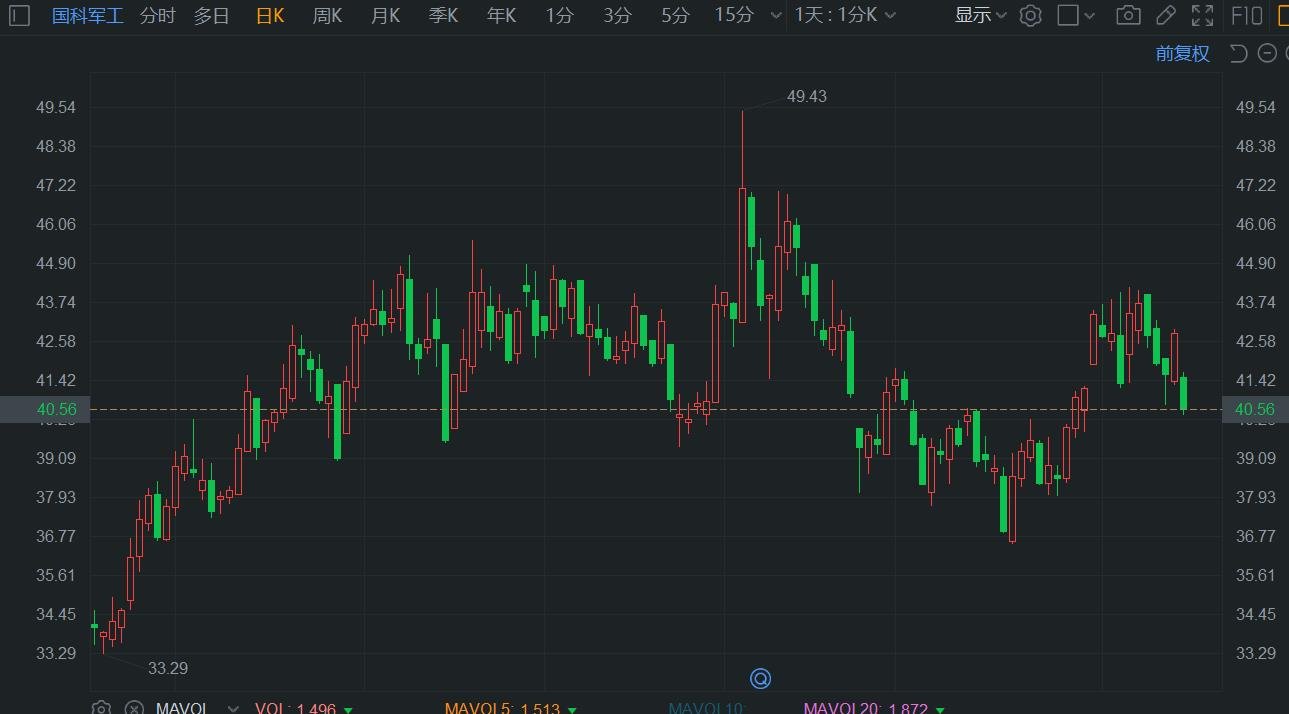Switch to 分时 intraday tab

click(157, 15)
